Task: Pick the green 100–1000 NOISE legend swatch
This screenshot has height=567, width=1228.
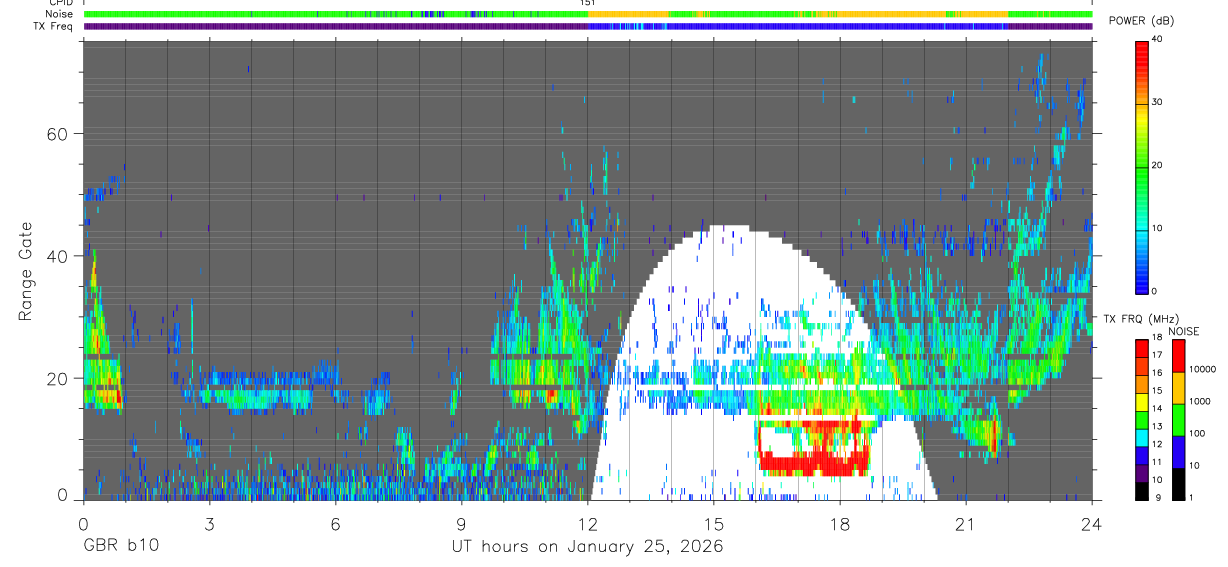Action: (1178, 418)
